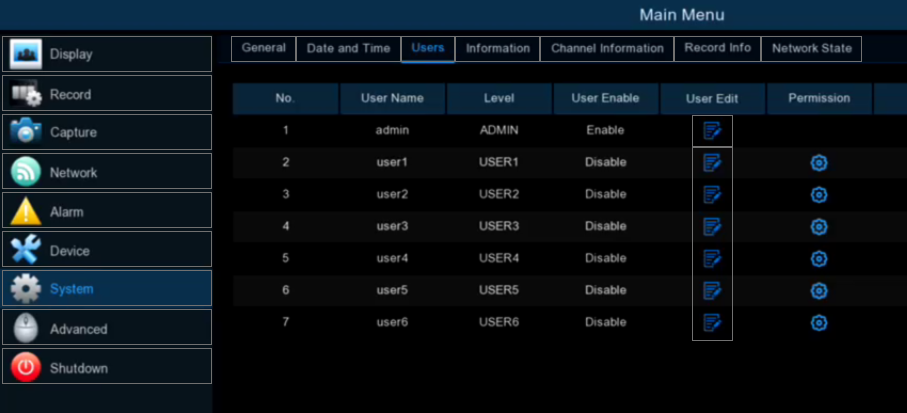The height and width of the screenshot is (413, 907).
Task: Click the Disable status for user4
Action: tap(606, 258)
